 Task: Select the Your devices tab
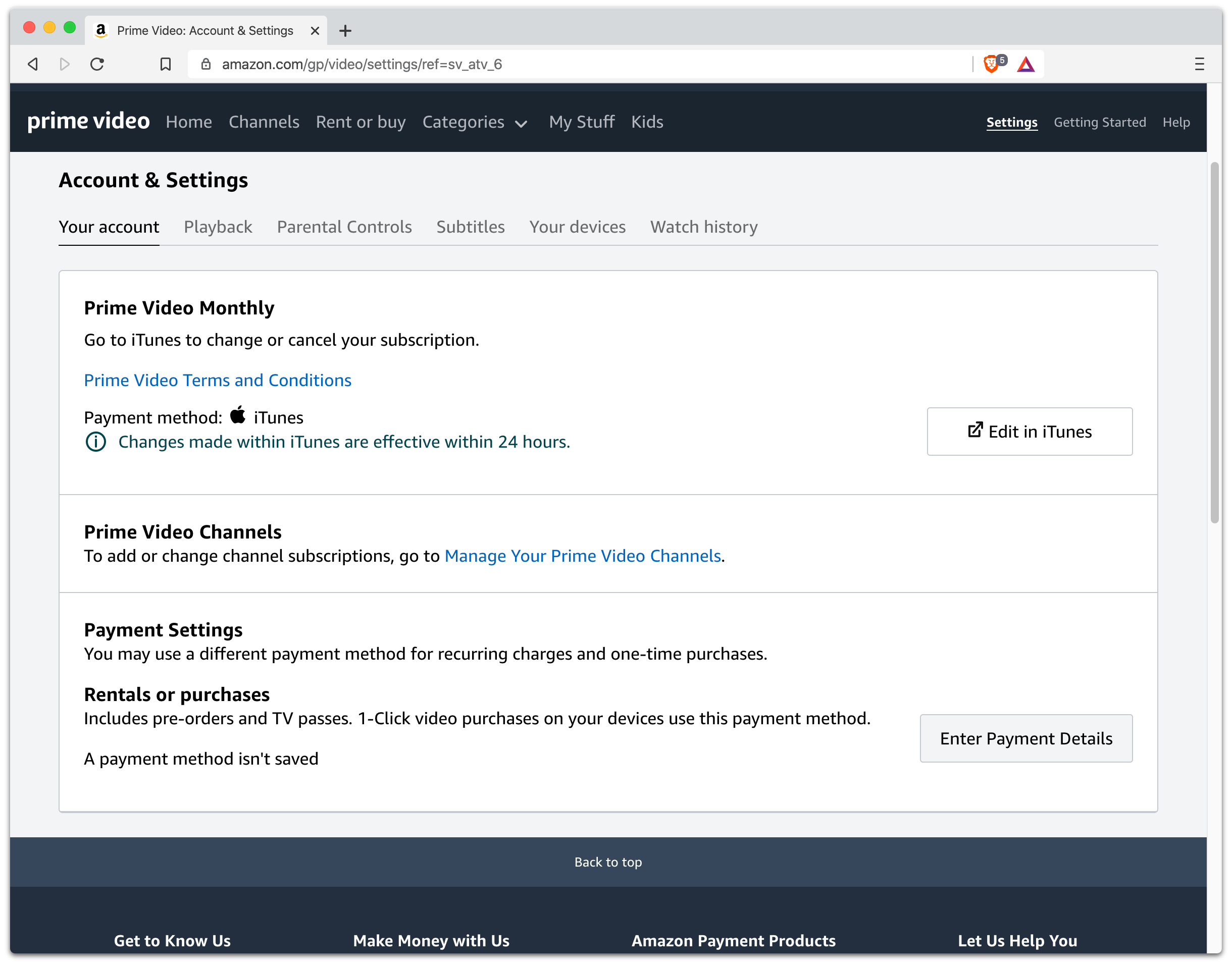click(x=578, y=226)
